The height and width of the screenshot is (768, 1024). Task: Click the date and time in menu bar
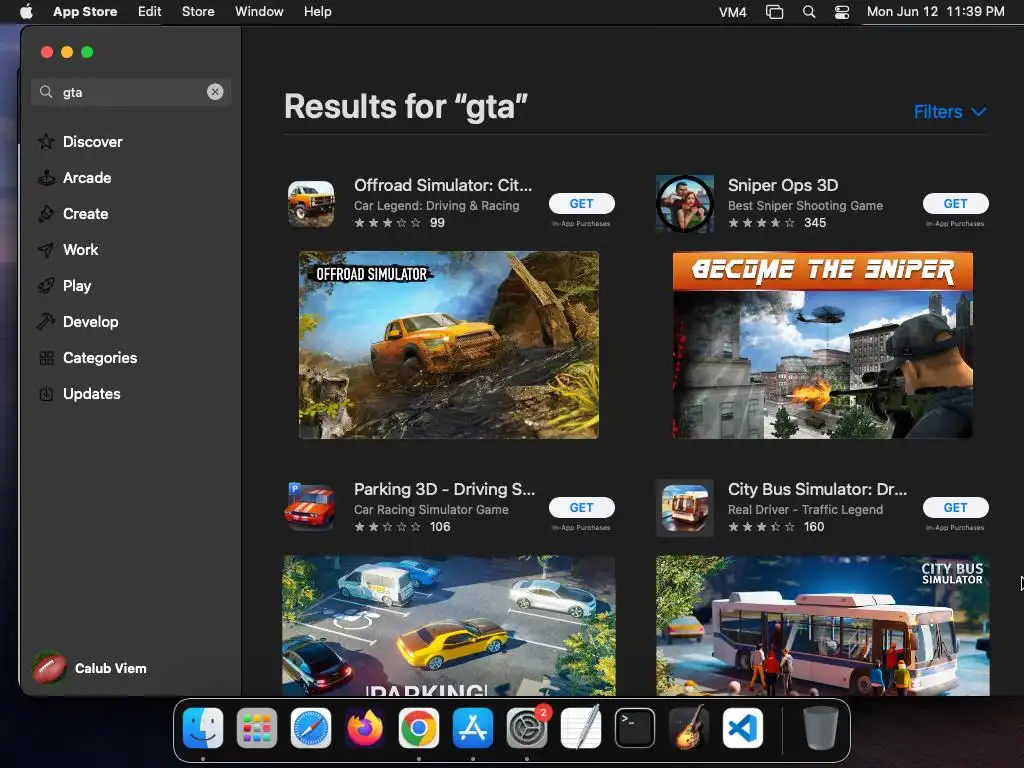[936, 12]
